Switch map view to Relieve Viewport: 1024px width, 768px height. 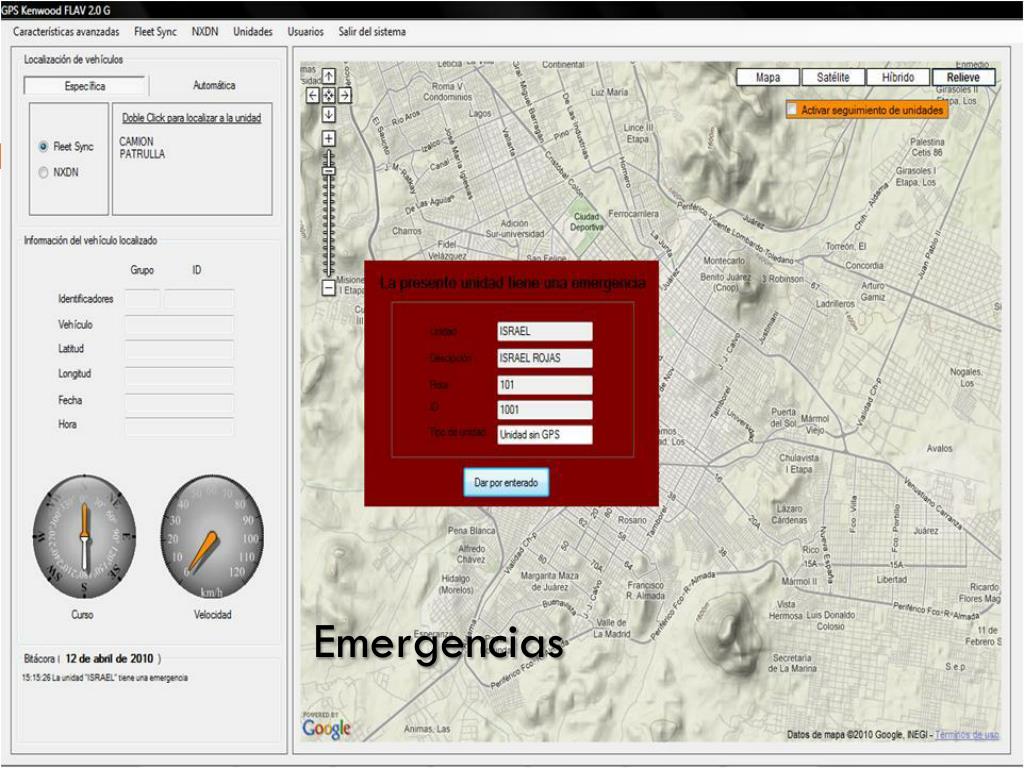(963, 77)
